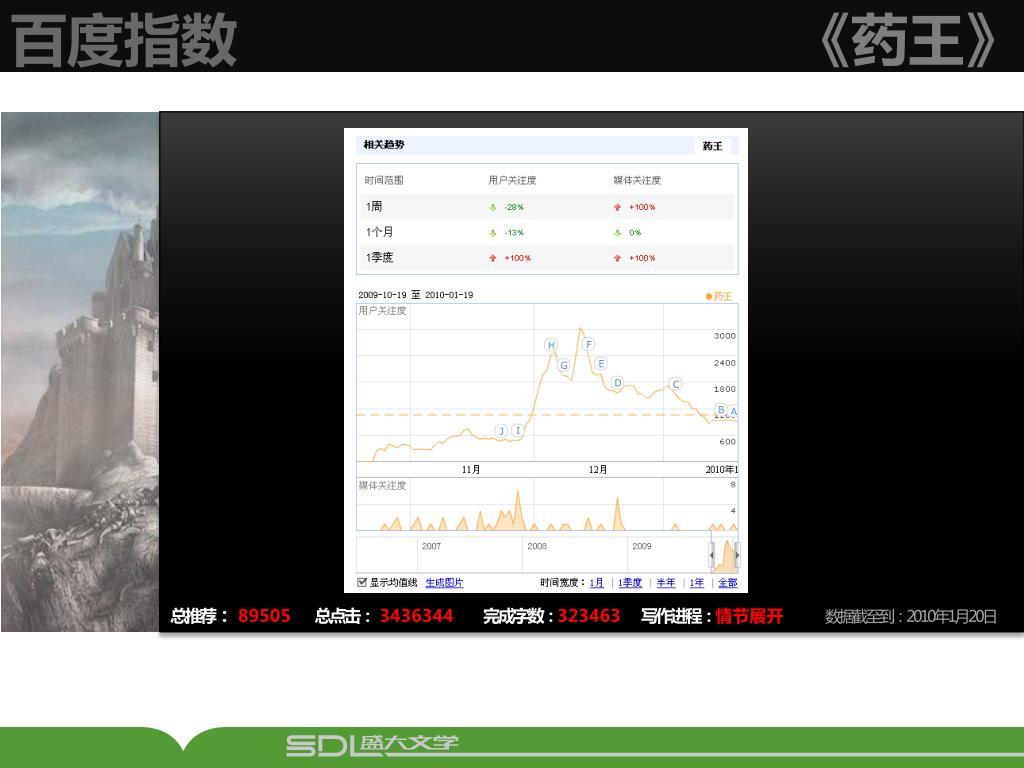Set time width to 1季度
Viewport: 1024px width, 768px height.
click(630, 583)
